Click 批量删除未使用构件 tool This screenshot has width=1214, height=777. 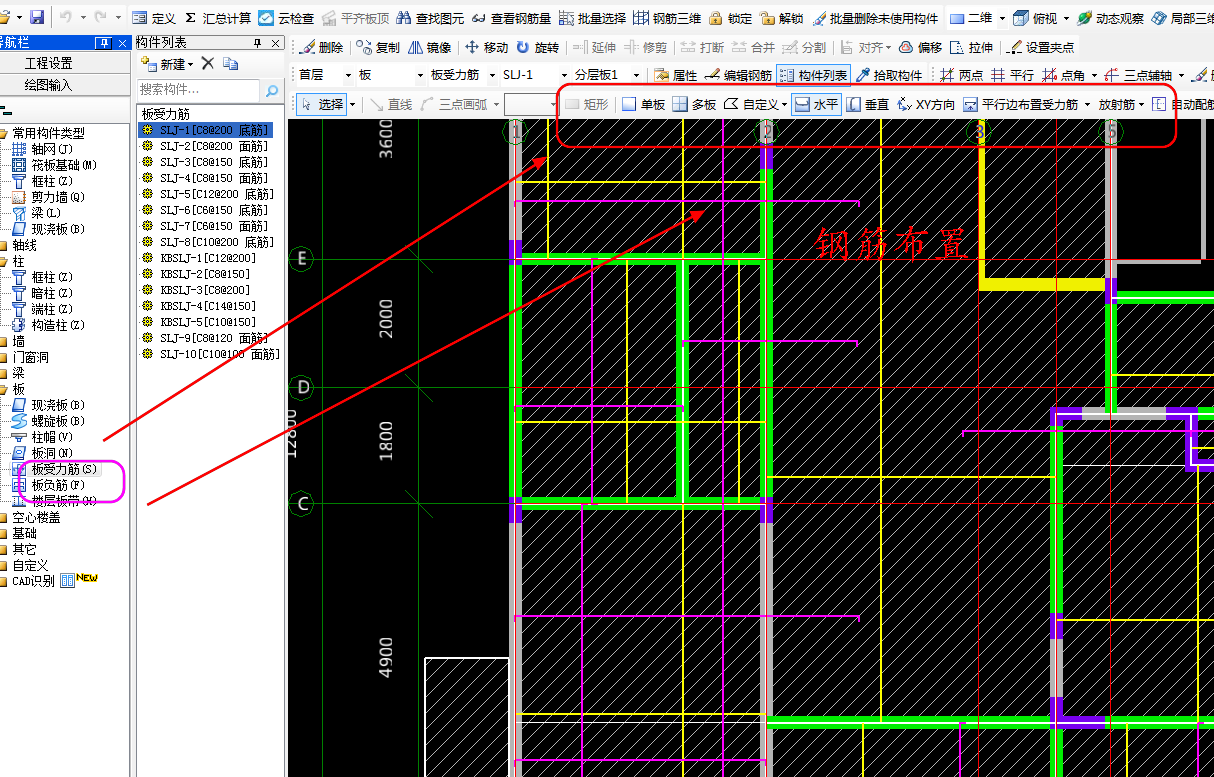pos(875,19)
